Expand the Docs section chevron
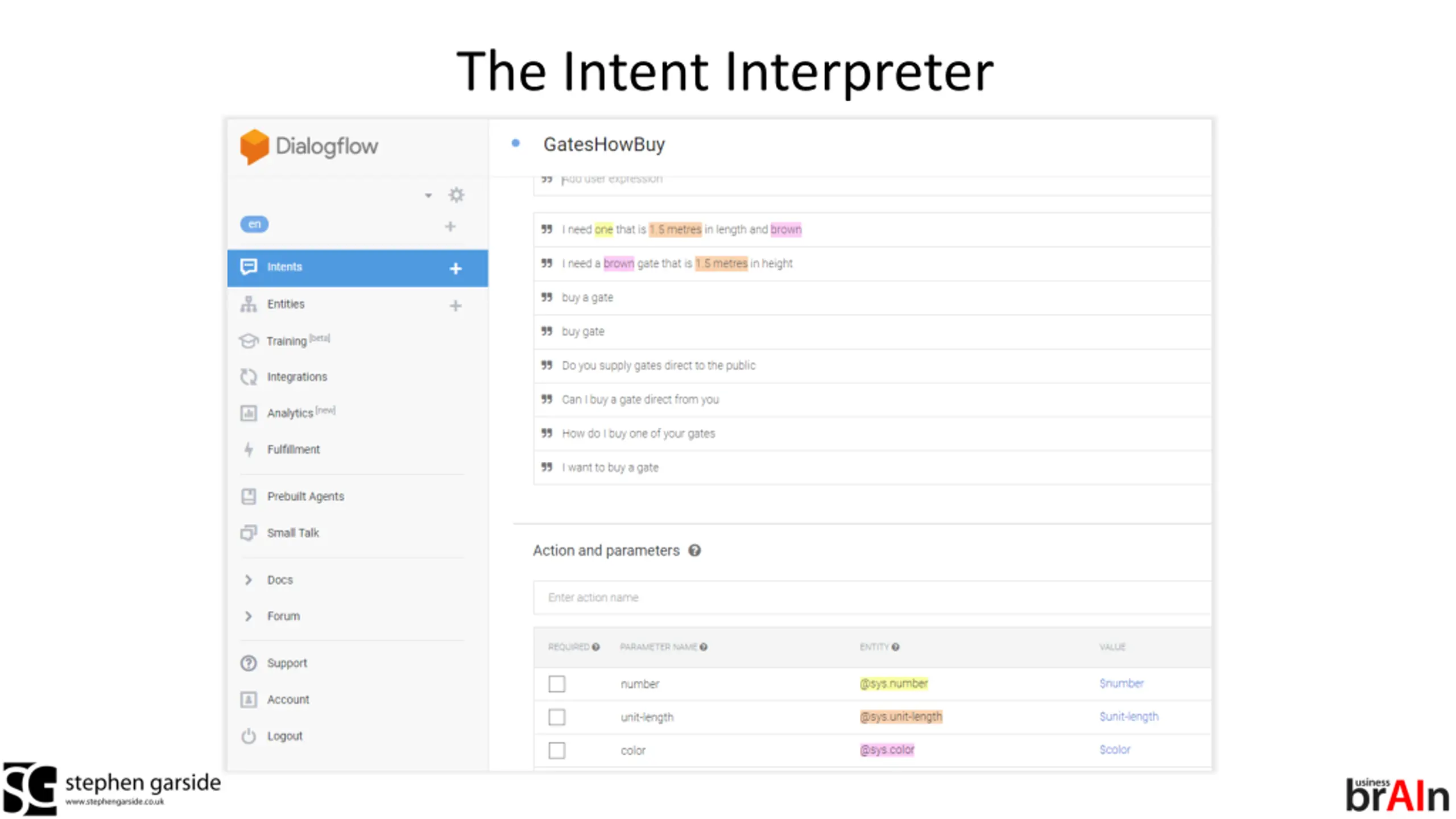This screenshot has height=819, width=1456. tap(249, 580)
